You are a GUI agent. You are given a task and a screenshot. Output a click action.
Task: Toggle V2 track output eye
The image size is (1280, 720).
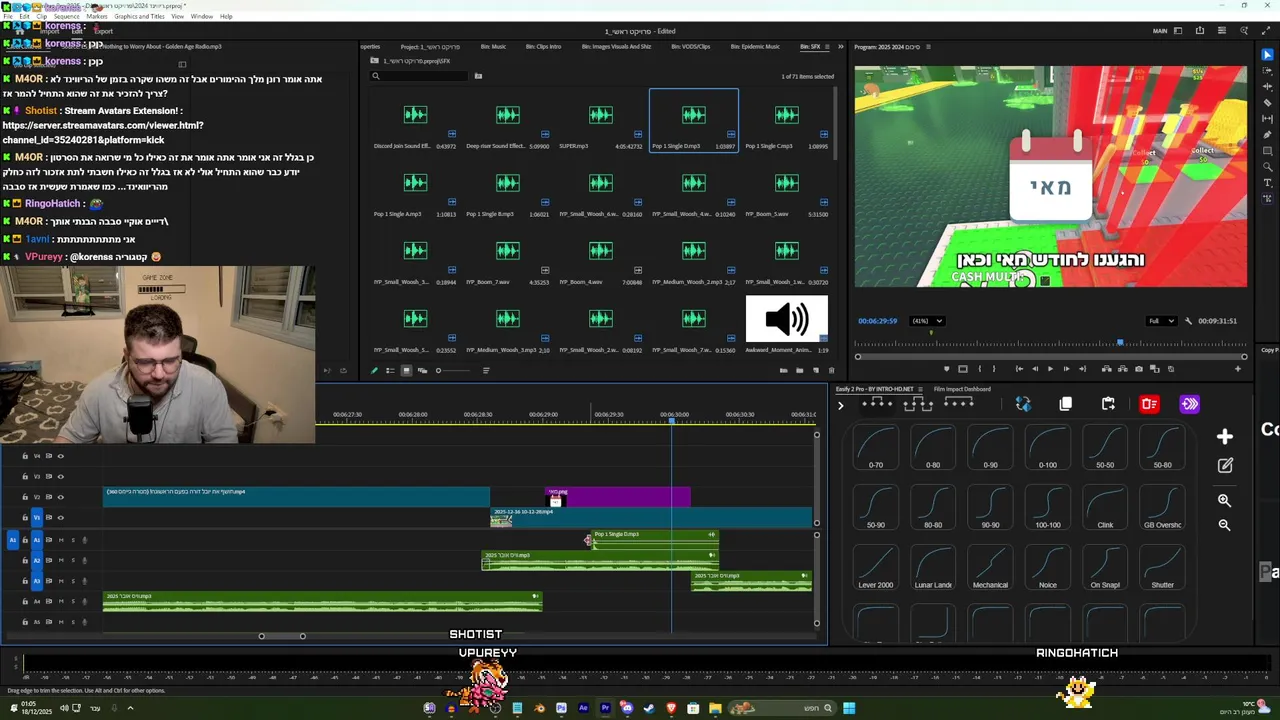coord(60,497)
